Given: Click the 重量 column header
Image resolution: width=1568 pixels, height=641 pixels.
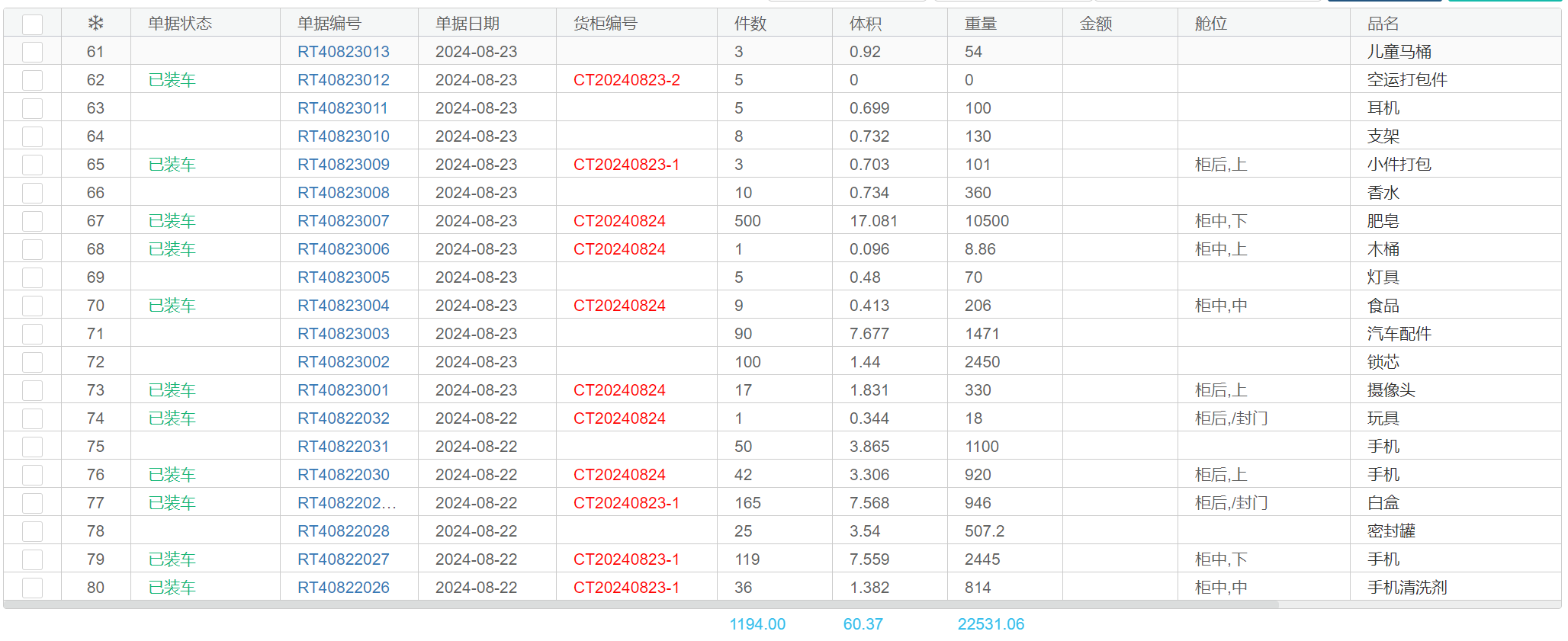Looking at the screenshot, I should coord(981,24).
